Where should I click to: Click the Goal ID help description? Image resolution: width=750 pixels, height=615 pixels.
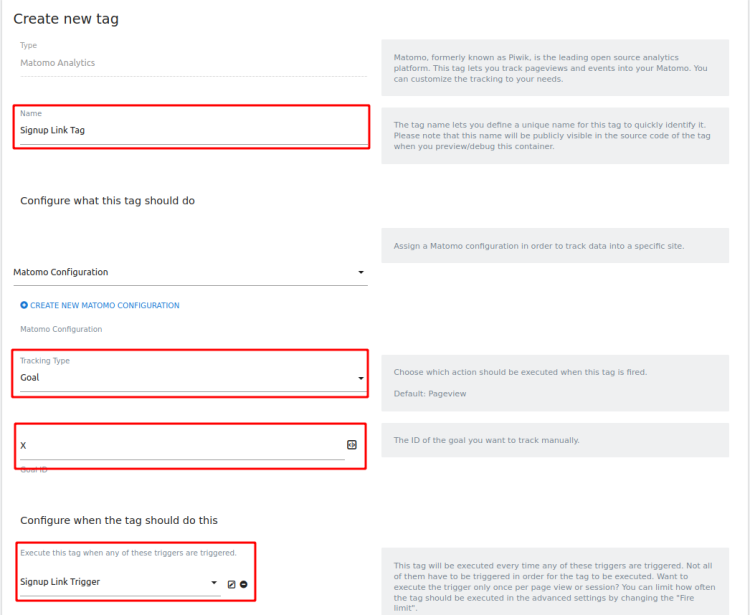coord(487,440)
